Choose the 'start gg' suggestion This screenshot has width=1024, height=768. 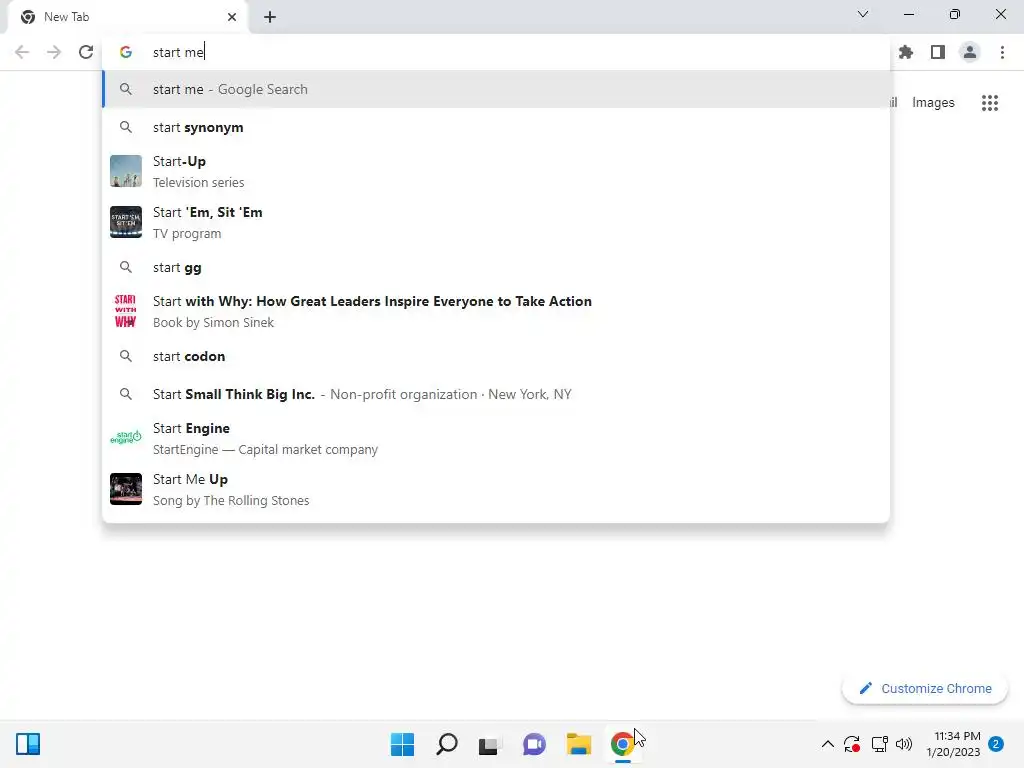496,267
